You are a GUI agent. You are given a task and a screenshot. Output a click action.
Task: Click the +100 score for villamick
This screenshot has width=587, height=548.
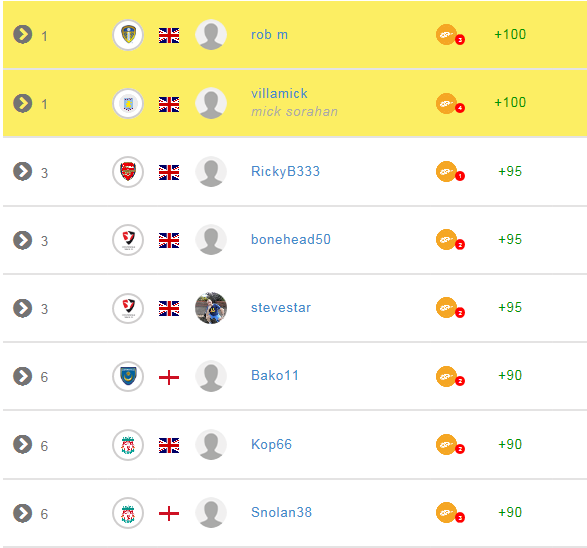510,102
